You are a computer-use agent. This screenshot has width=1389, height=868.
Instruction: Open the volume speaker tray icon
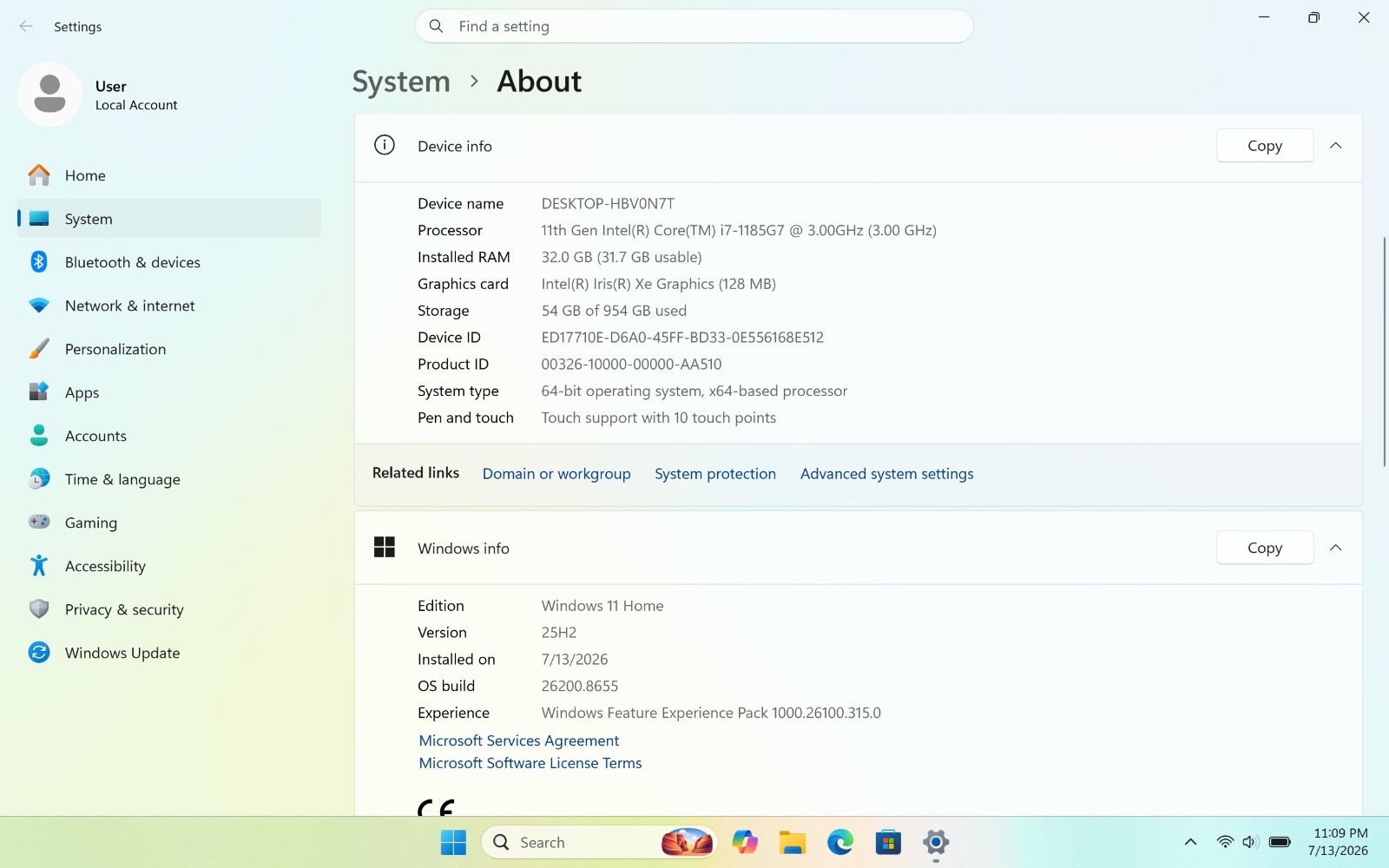point(1250,842)
